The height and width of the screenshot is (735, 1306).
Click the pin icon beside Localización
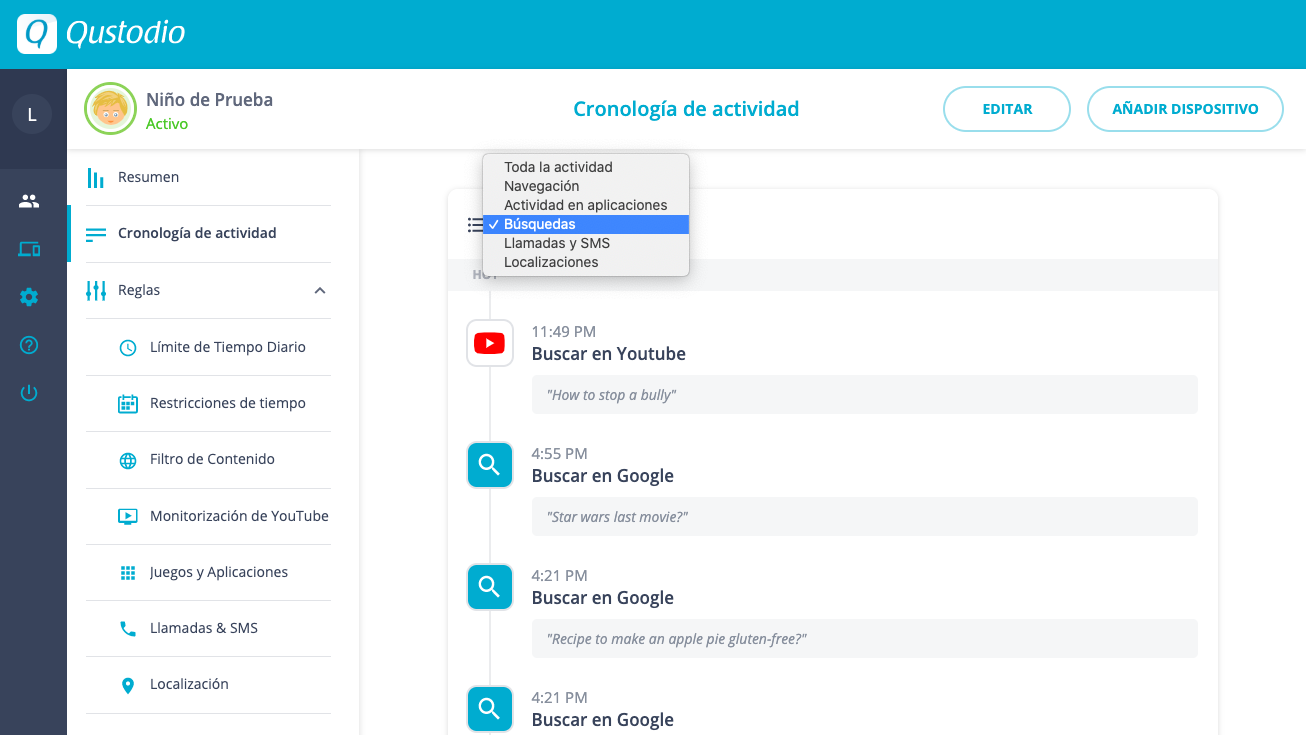[x=128, y=686]
